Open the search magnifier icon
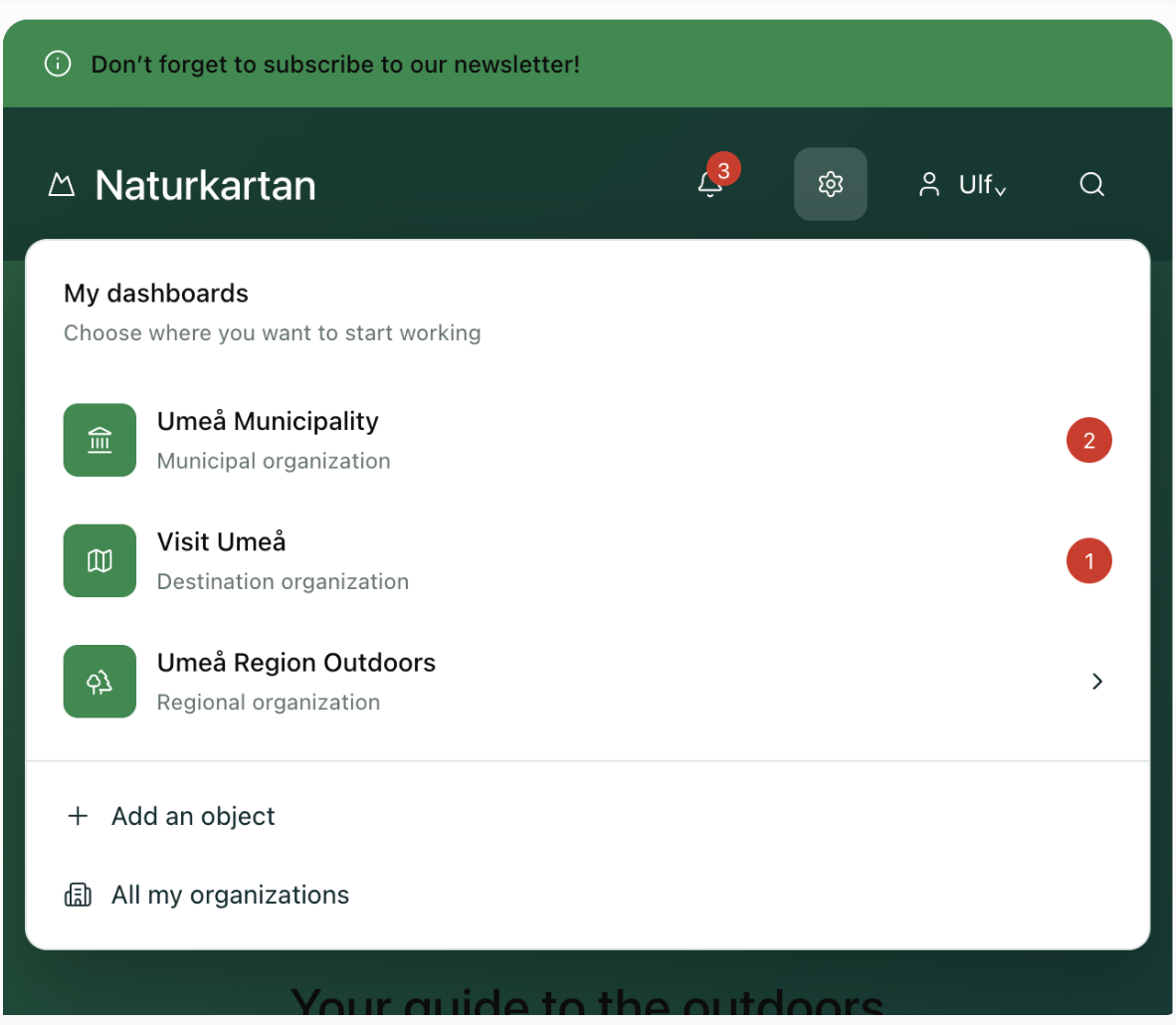 tap(1092, 184)
